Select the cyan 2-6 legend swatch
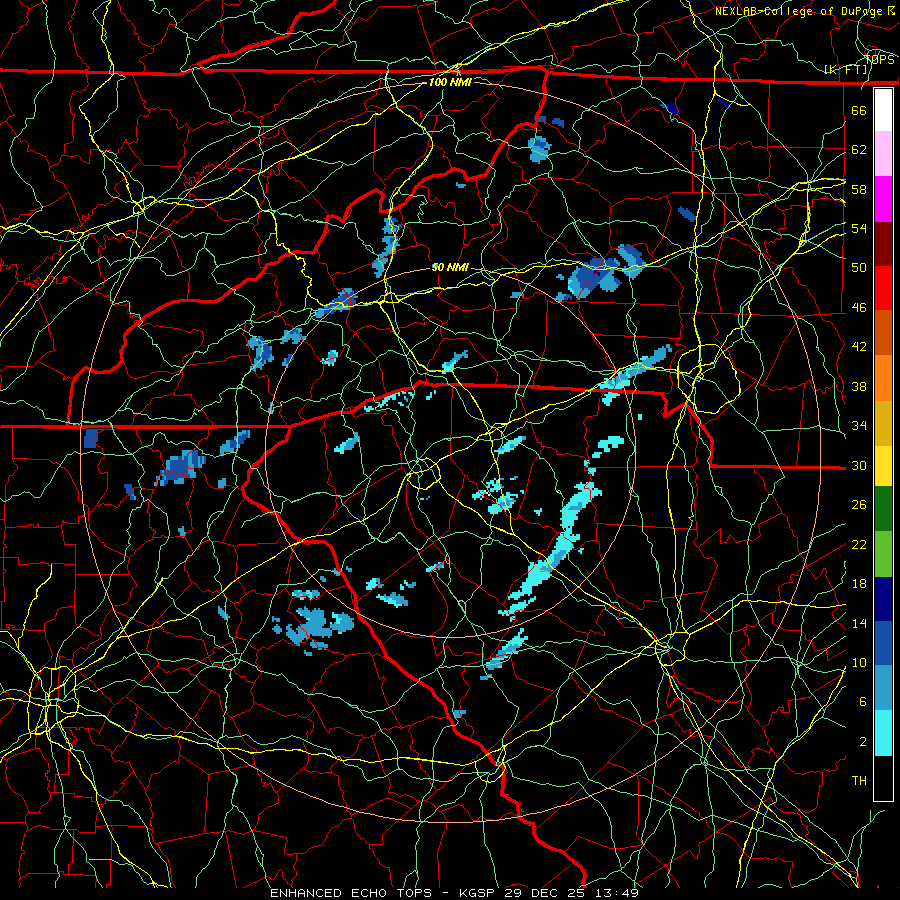Image resolution: width=900 pixels, height=900 pixels. point(883,733)
